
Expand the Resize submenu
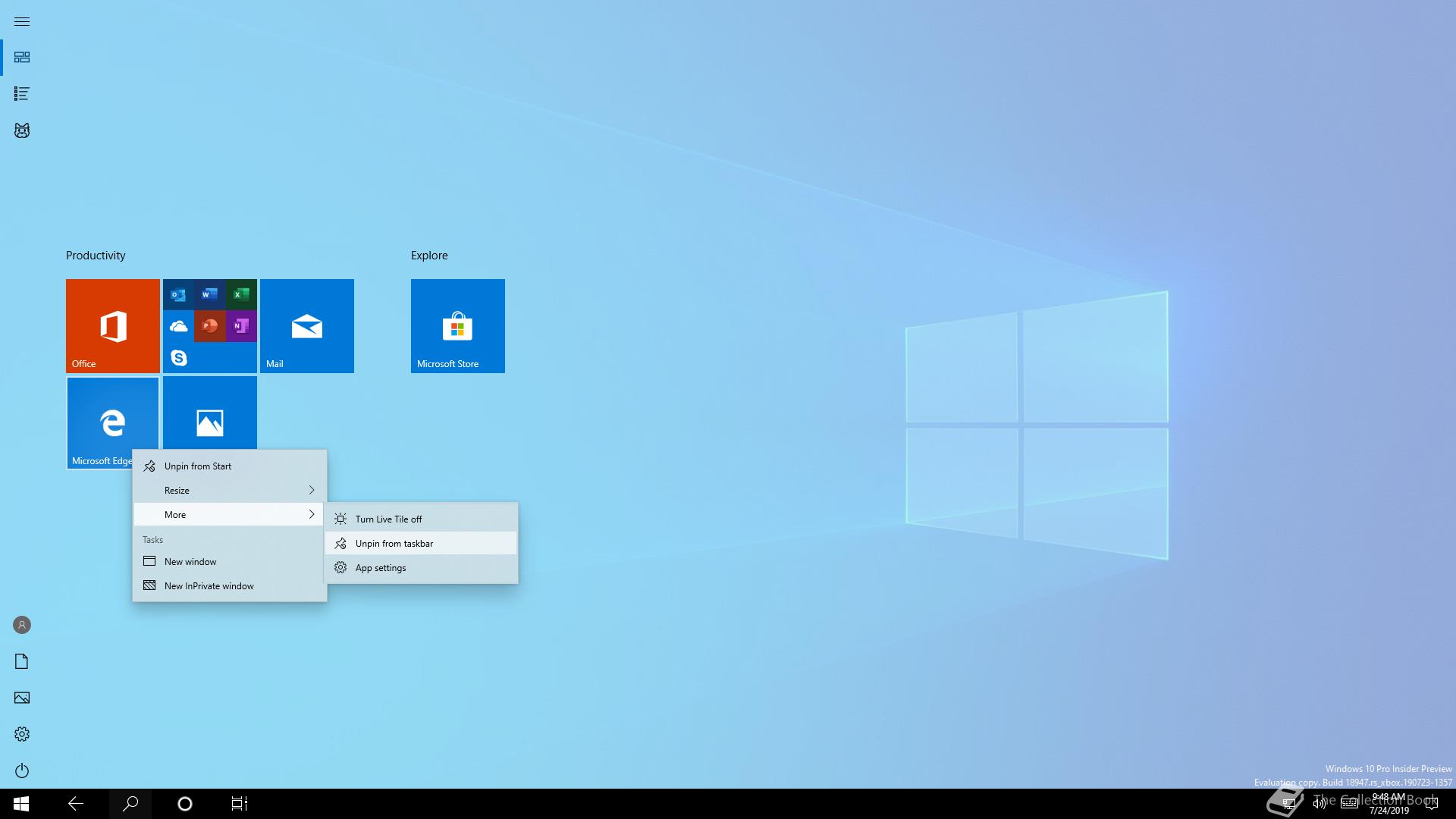pyautogui.click(x=230, y=491)
